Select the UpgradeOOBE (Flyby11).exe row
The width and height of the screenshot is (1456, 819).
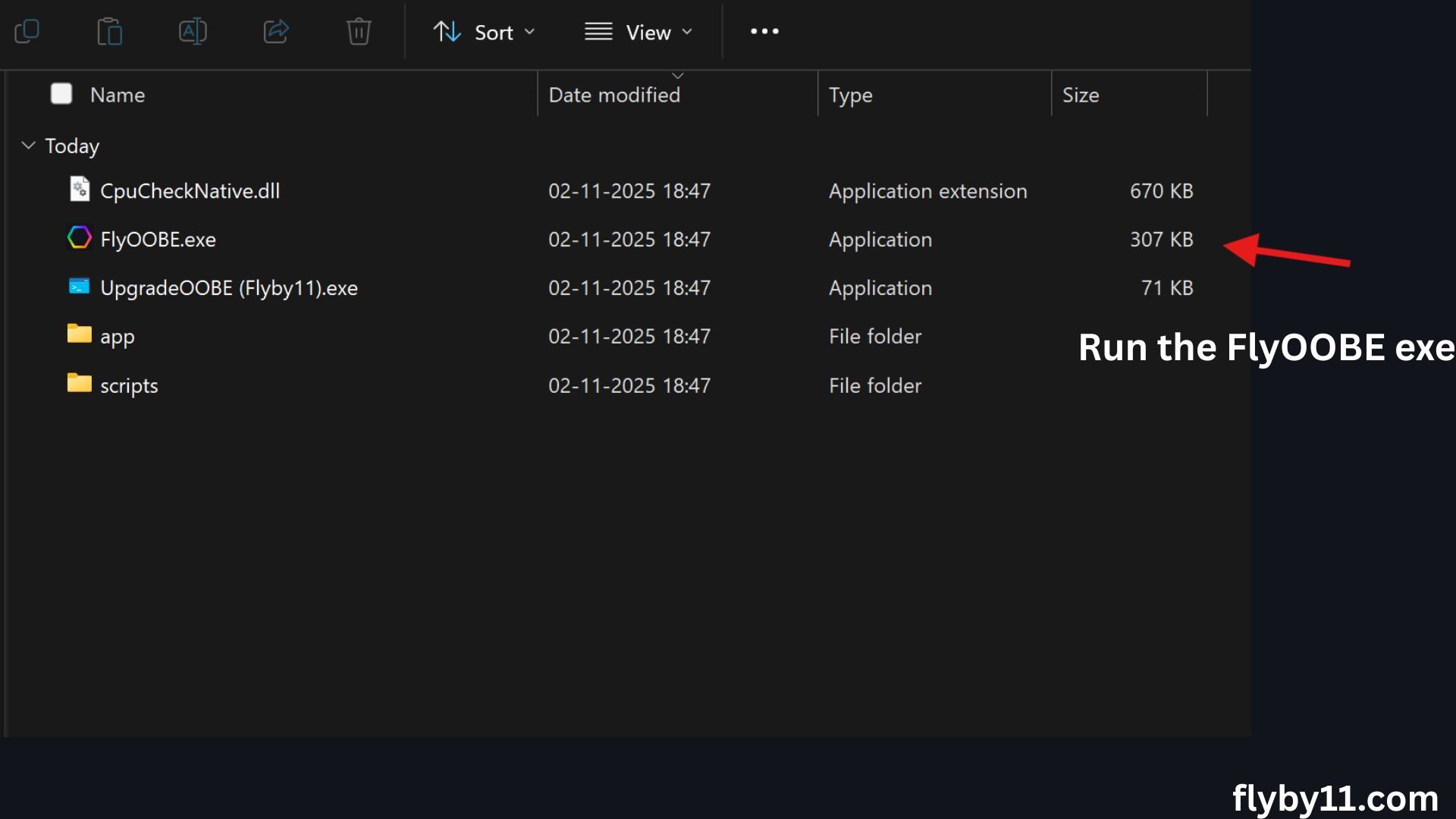click(x=229, y=287)
